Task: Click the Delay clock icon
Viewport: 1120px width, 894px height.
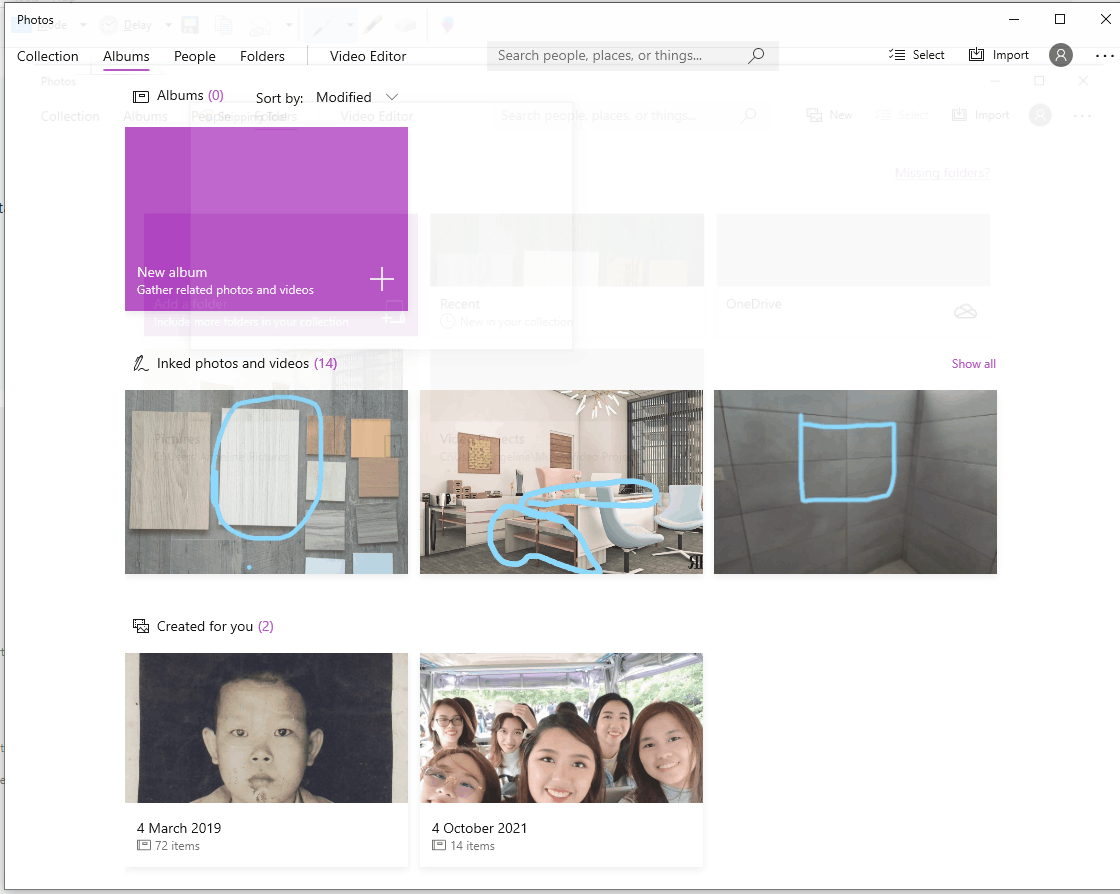Action: 107,24
